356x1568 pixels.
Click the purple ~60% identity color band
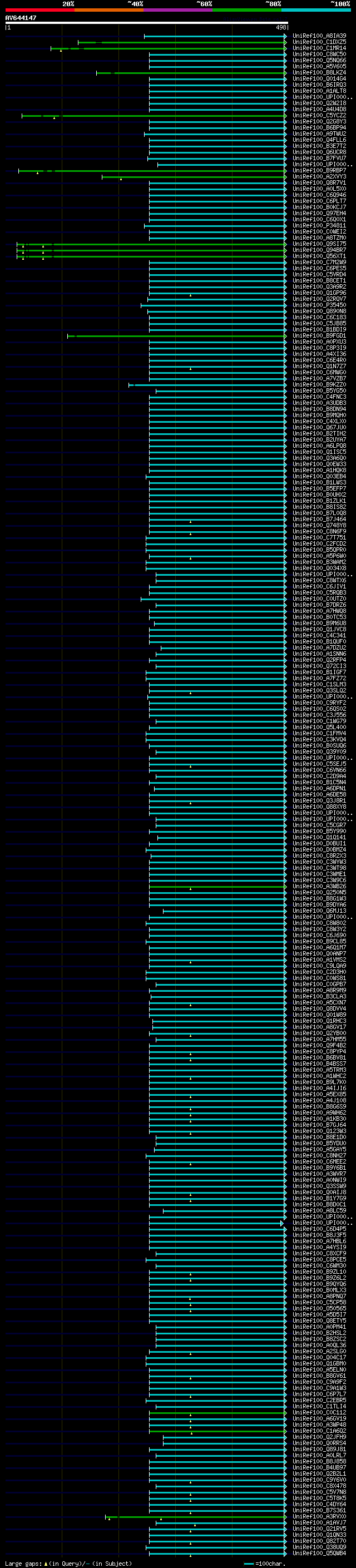177,10
